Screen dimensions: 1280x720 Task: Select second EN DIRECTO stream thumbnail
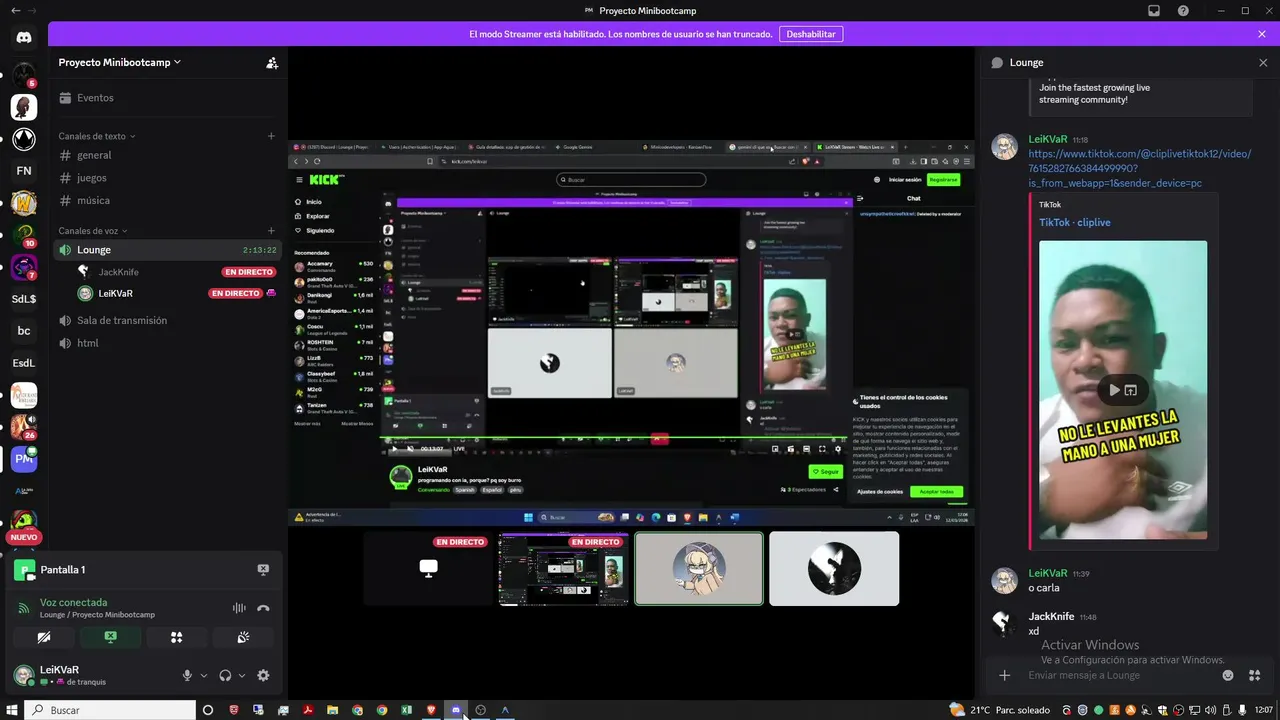[564, 568]
